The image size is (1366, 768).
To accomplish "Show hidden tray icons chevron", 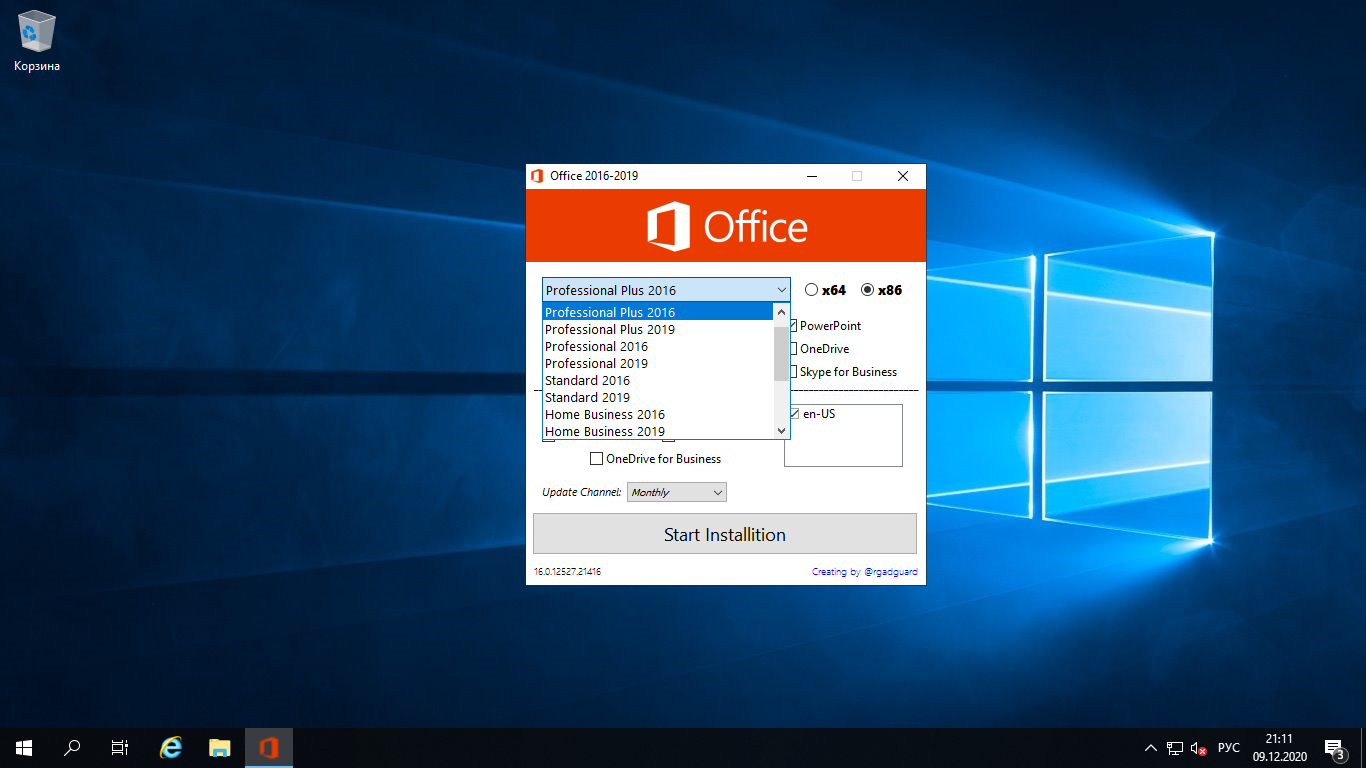I will [1151, 747].
